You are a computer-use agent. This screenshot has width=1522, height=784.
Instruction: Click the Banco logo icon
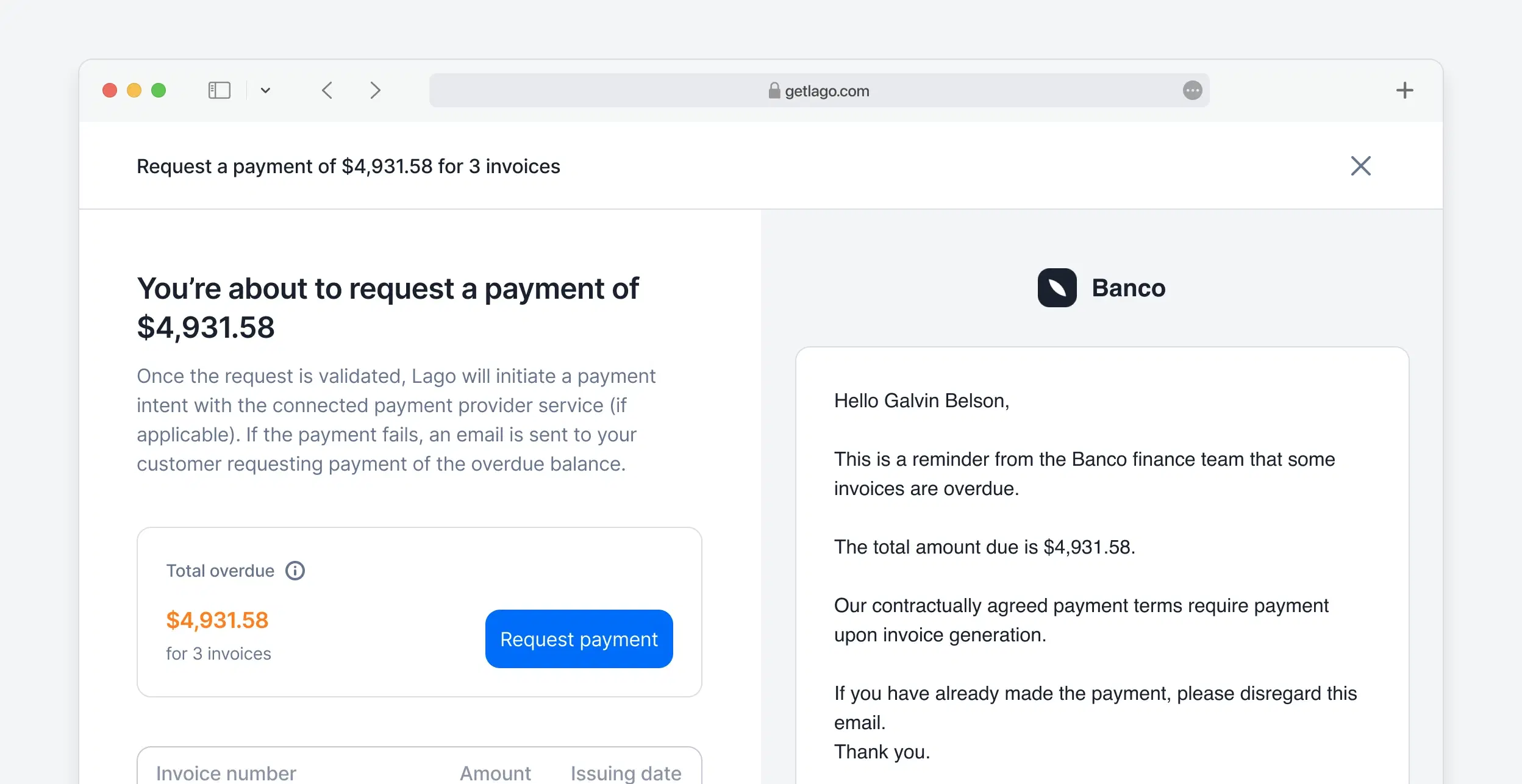[1057, 288]
